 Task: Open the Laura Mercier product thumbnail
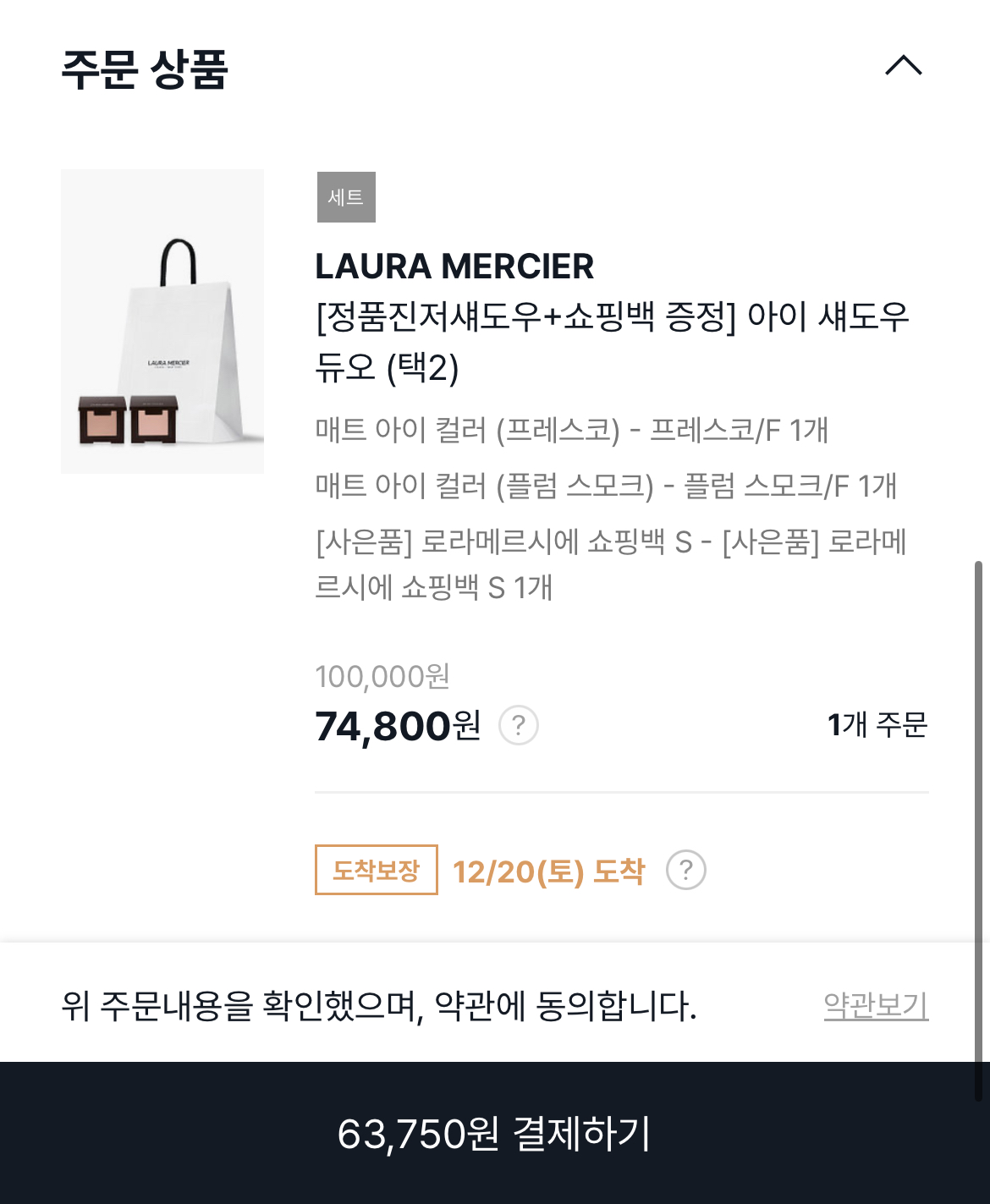pyautogui.click(x=162, y=322)
